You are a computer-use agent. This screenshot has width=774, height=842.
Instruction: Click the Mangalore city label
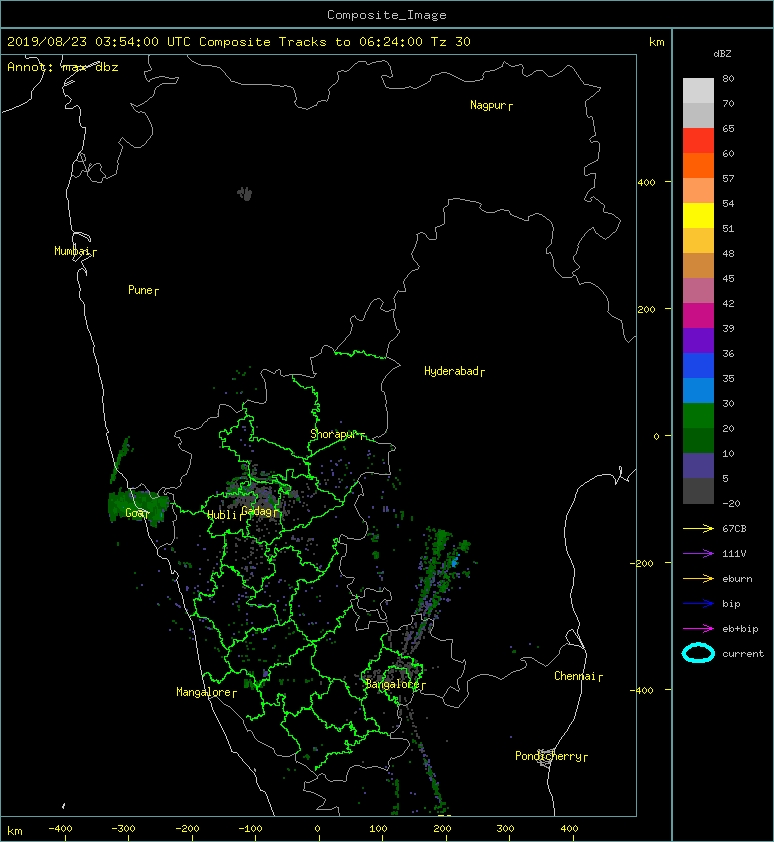(204, 692)
